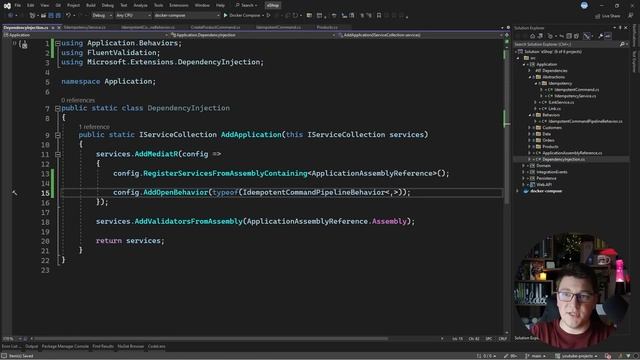Click the Bookmark toolbar icon
This screenshot has width=640, height=360.
coord(379,16)
